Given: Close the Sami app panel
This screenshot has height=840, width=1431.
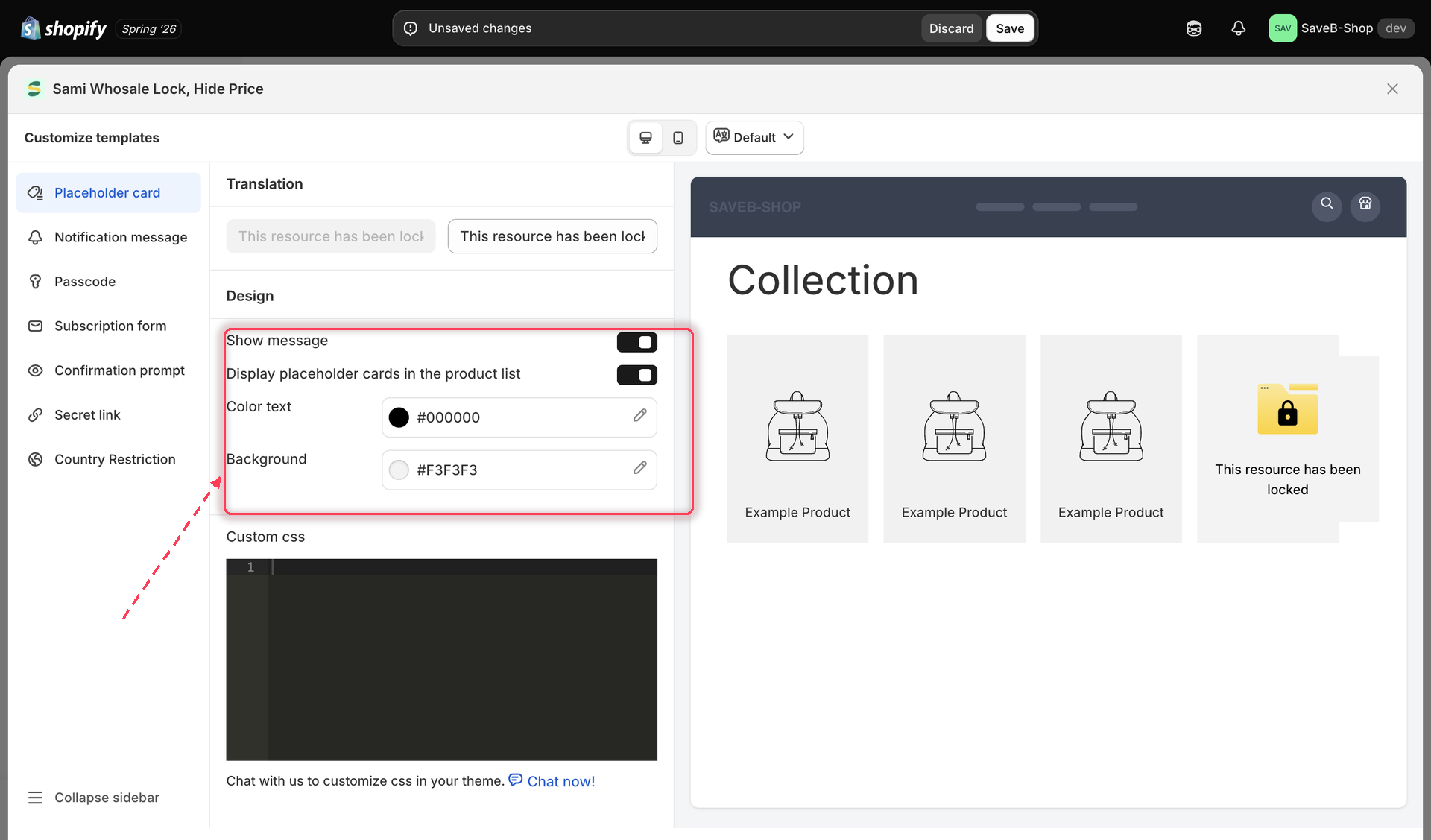Looking at the screenshot, I should tap(1392, 89).
